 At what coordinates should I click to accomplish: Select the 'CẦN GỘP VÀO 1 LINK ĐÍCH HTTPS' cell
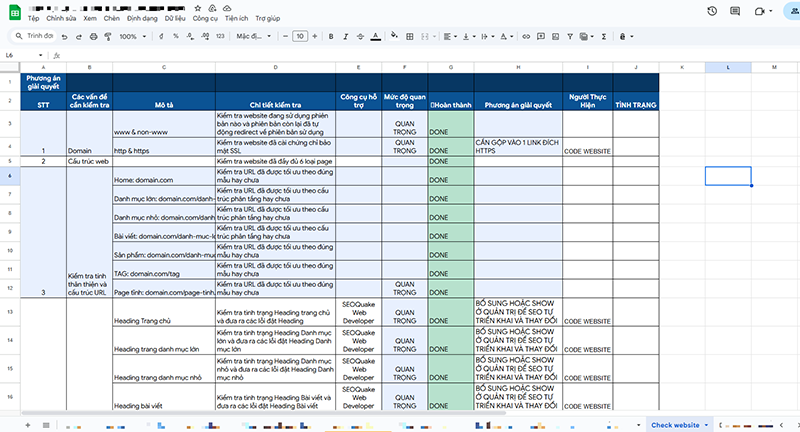(518, 146)
